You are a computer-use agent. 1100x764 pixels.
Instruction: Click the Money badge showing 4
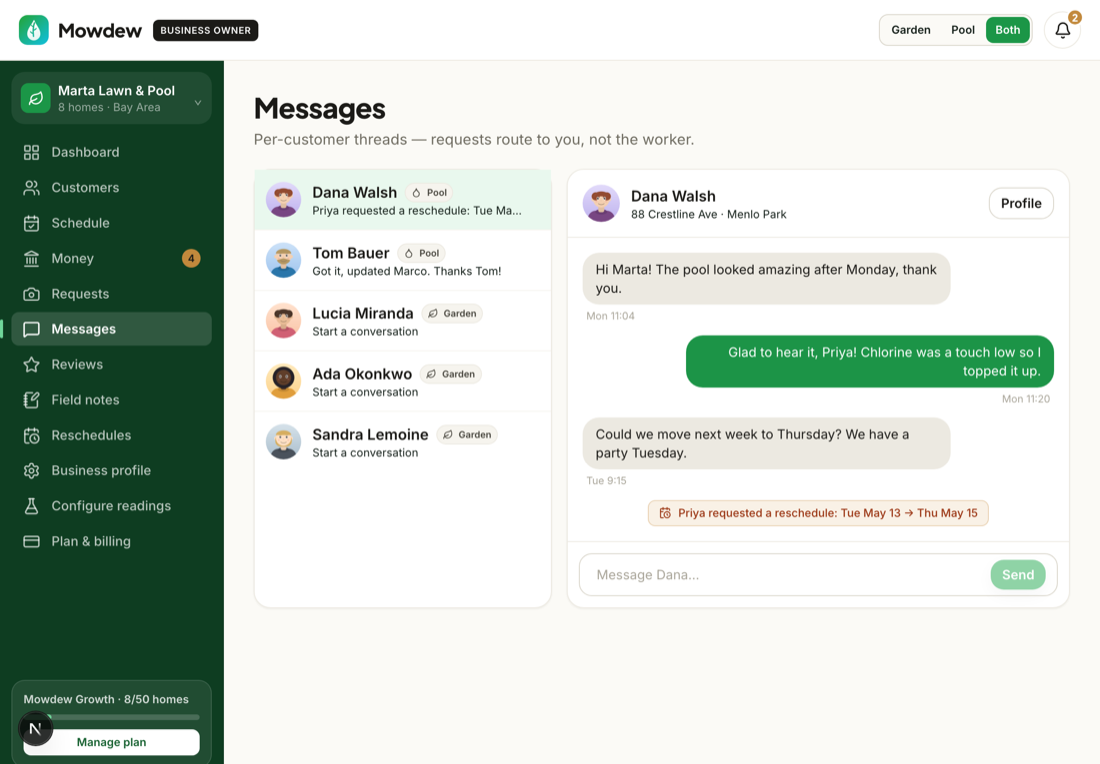[191, 259]
